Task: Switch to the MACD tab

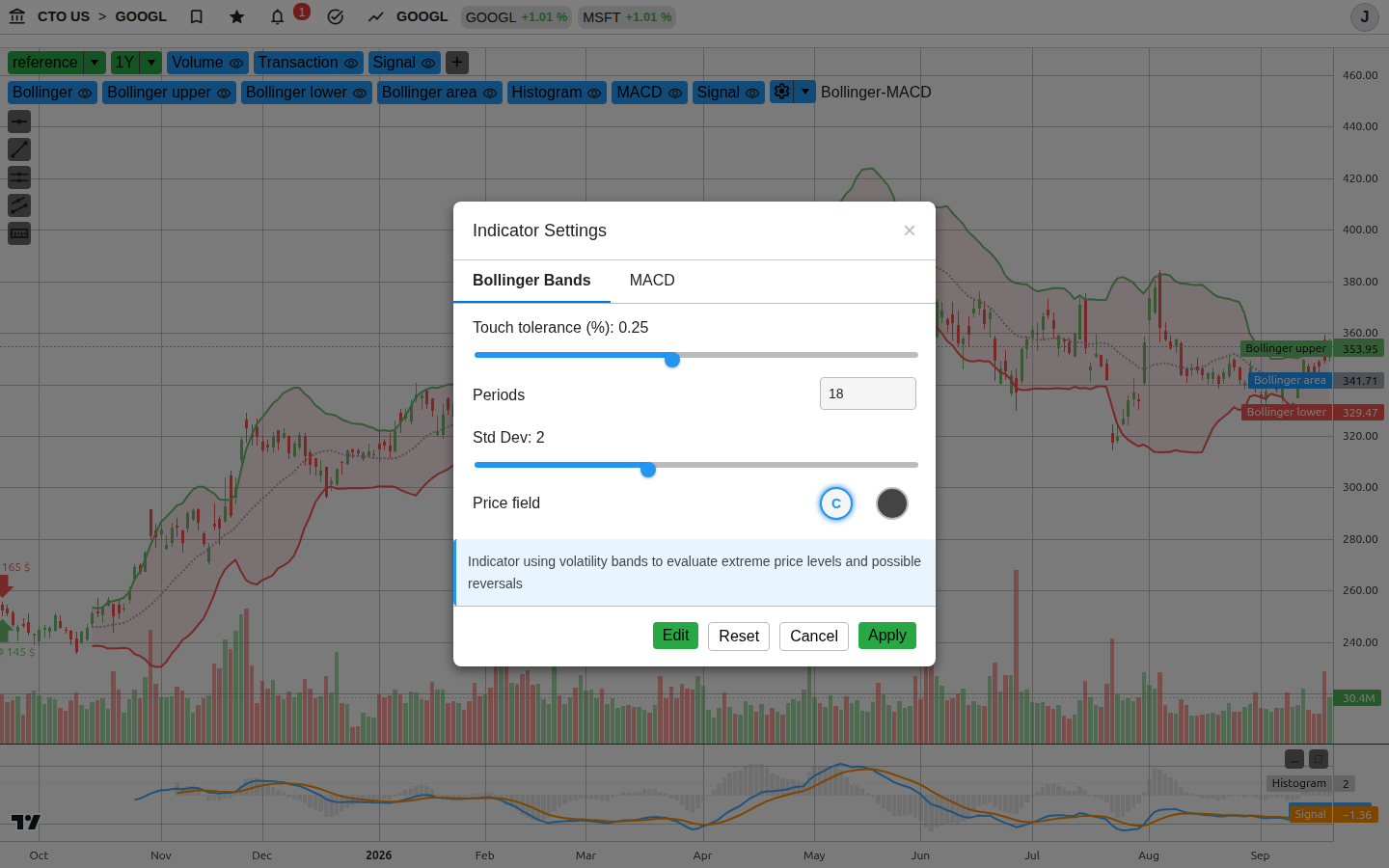Action: (x=652, y=281)
